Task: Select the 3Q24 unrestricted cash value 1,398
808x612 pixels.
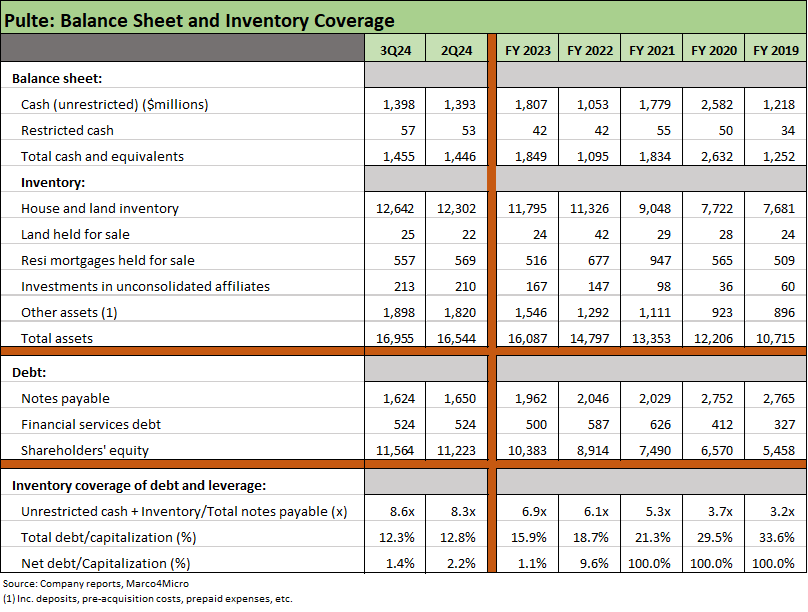Action: coord(398,105)
